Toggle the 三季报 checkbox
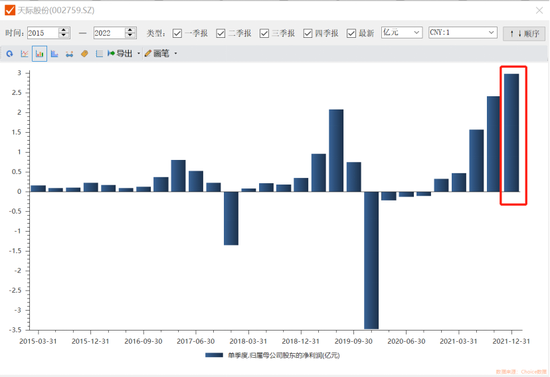The width and height of the screenshot is (550, 377). [x=264, y=33]
